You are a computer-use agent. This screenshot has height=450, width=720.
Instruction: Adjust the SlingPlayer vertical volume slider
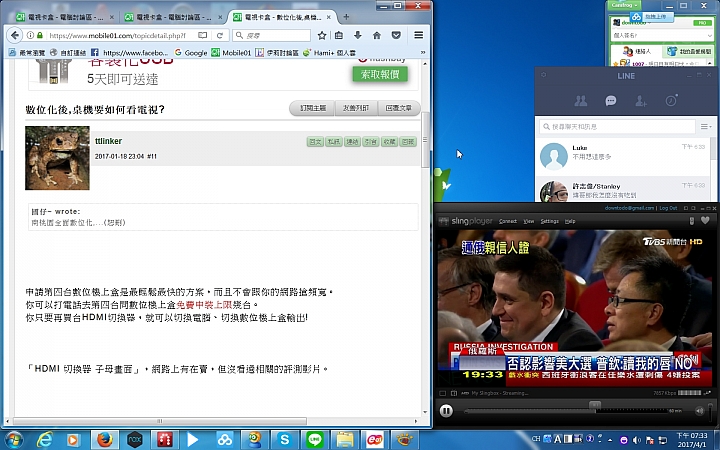[x=711, y=411]
